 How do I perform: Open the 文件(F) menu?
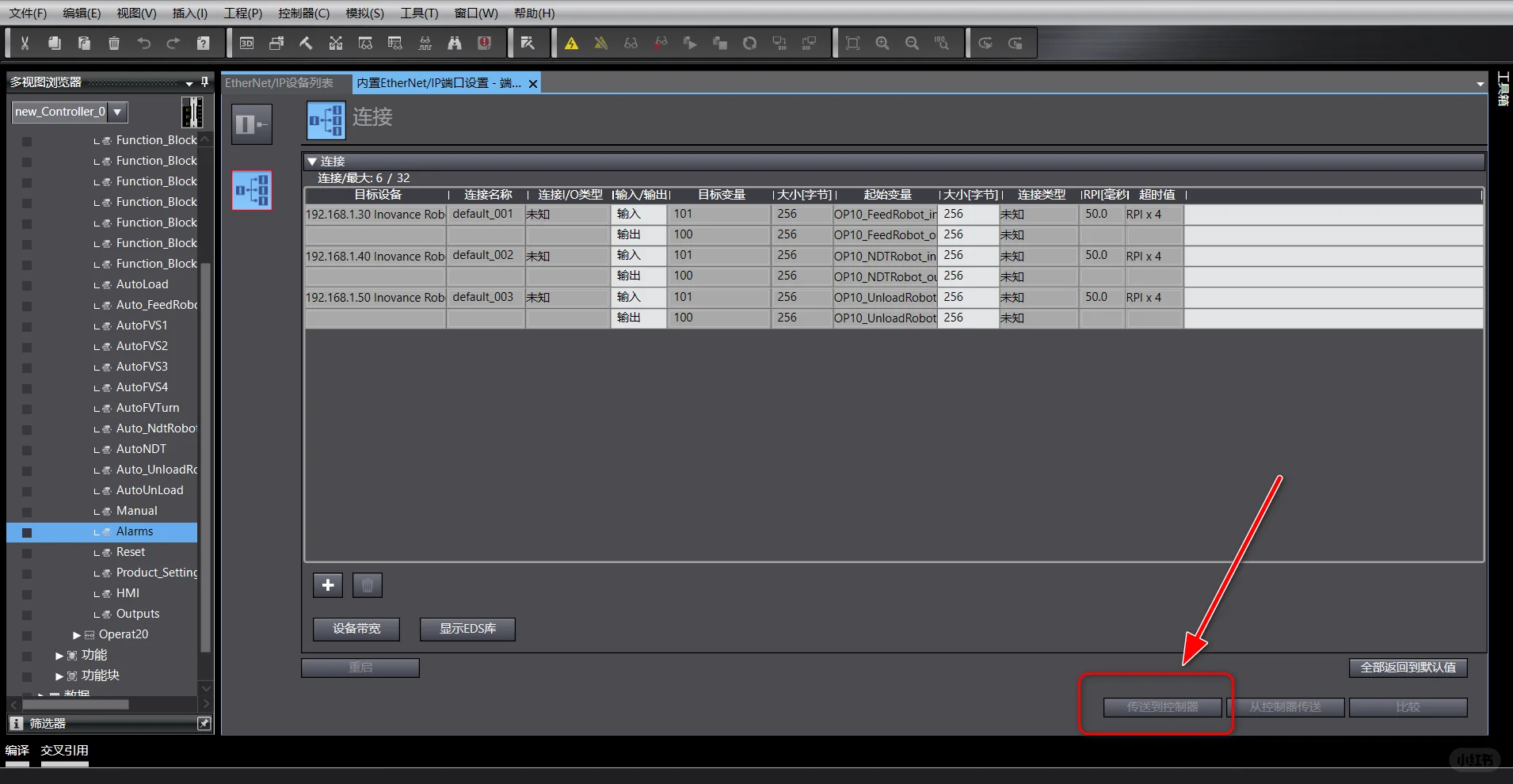pos(28,13)
